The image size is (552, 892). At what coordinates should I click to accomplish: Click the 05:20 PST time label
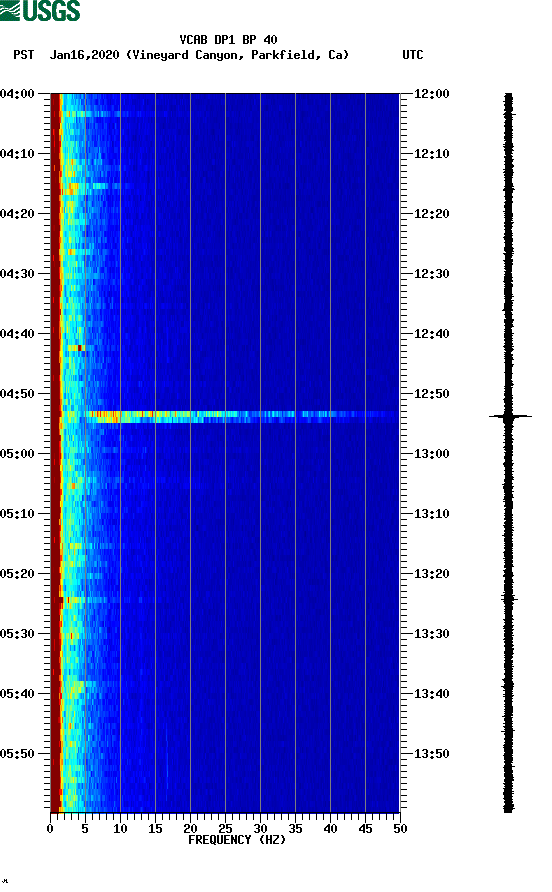(x=17, y=574)
